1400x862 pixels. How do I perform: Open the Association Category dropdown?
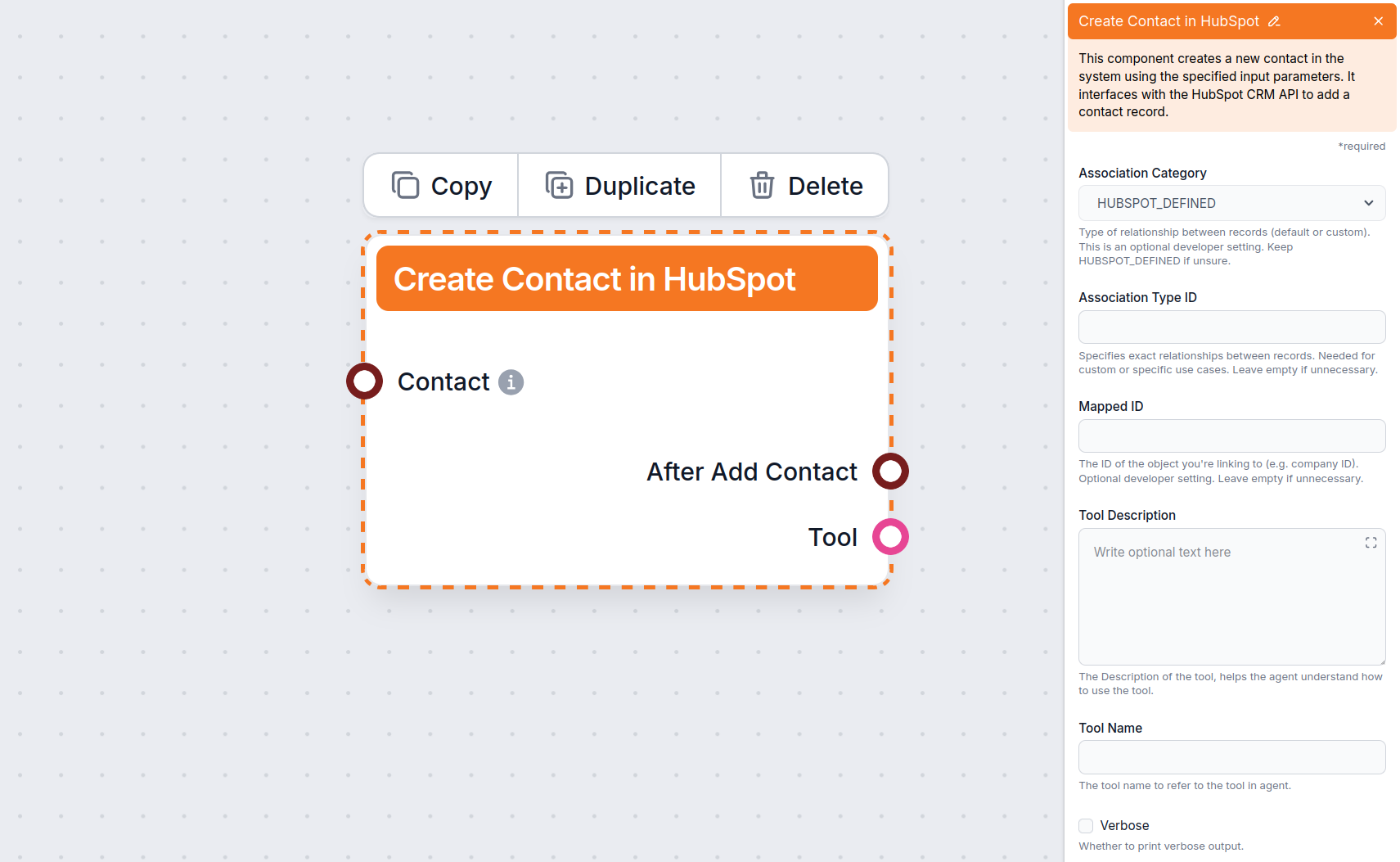[1231, 203]
